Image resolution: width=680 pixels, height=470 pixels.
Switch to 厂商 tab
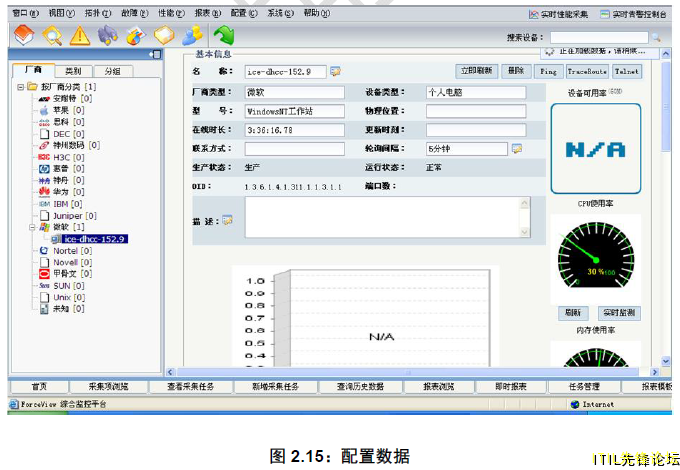(x=33, y=70)
